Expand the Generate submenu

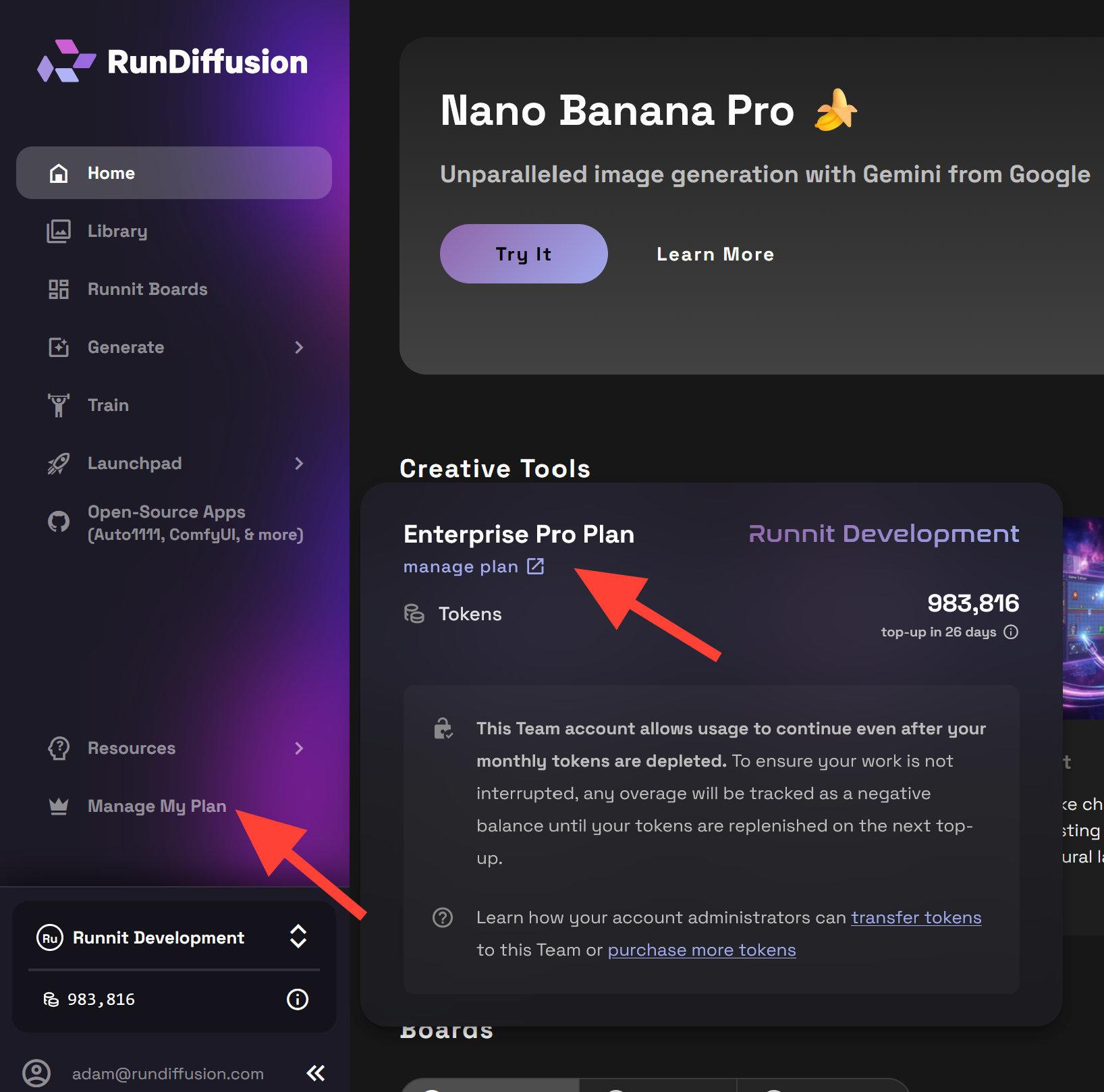299,348
